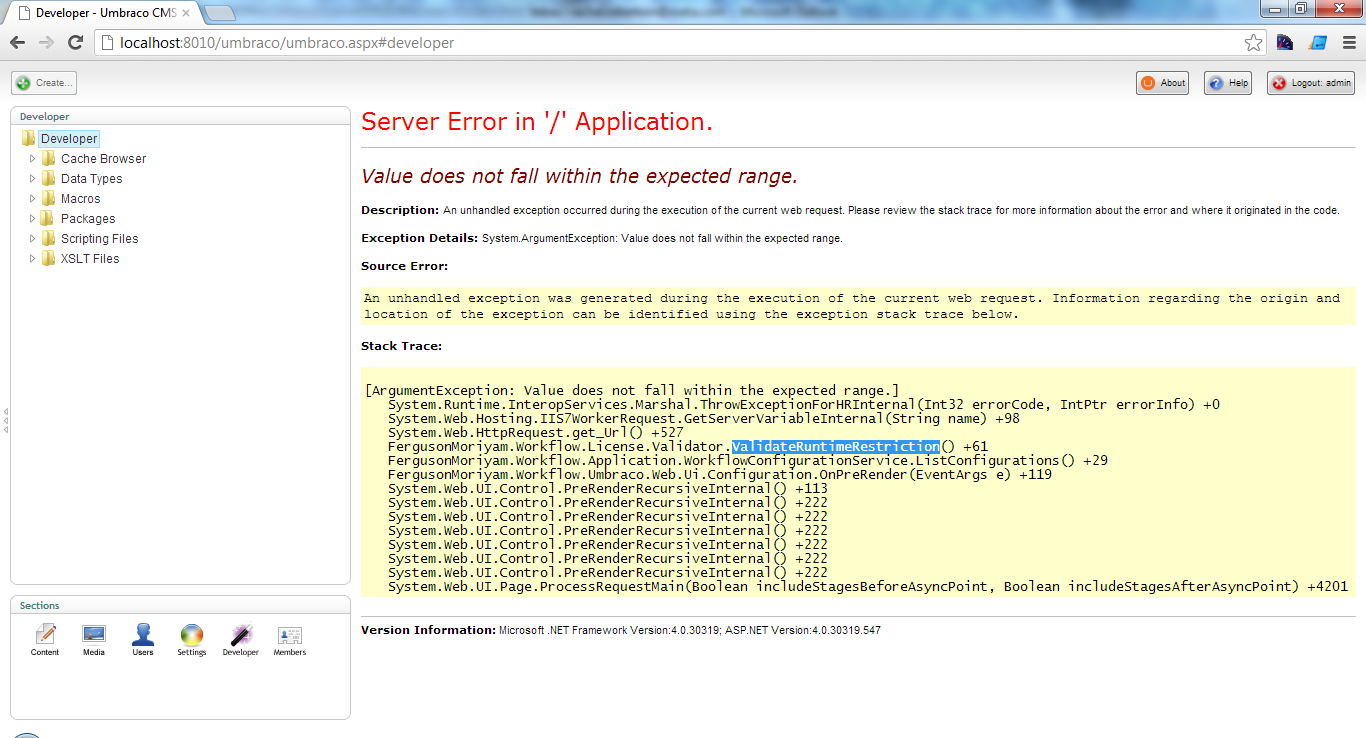
Task: Select XSLT Files in the tree
Action: (90, 259)
